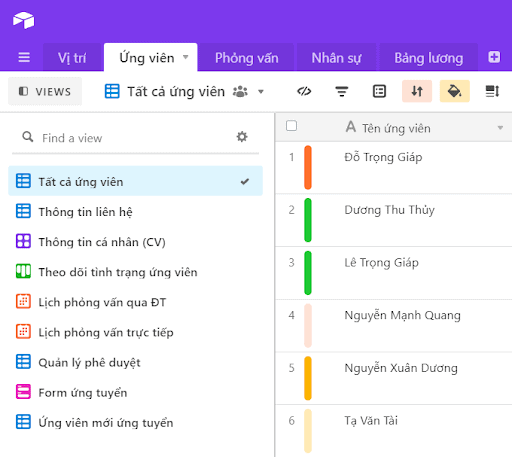
Task: Click the collaborative view people icon
Action: coord(240,91)
